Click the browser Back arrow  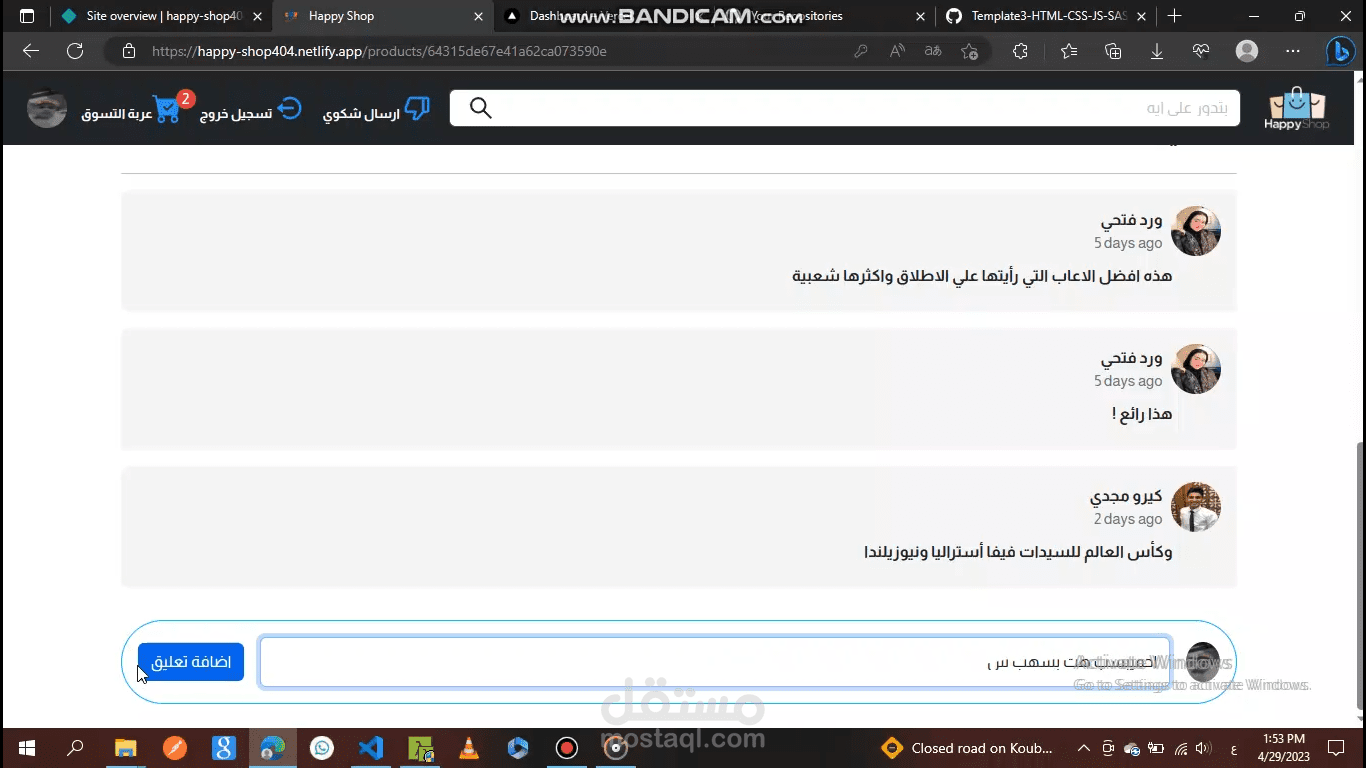[x=30, y=51]
